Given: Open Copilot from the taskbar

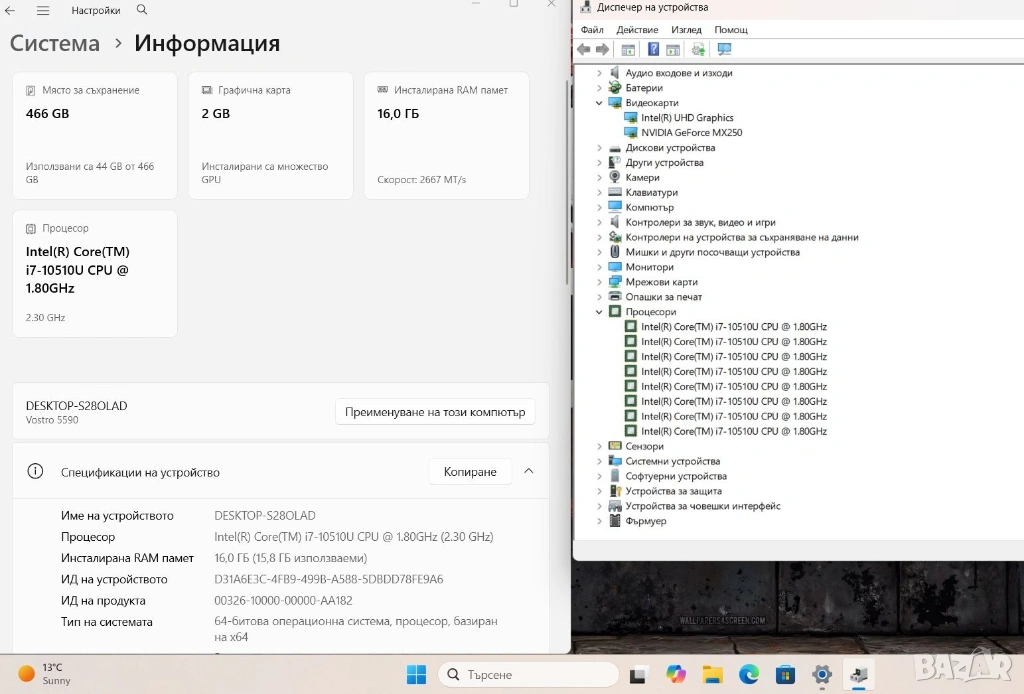Looking at the screenshot, I should [x=676, y=675].
